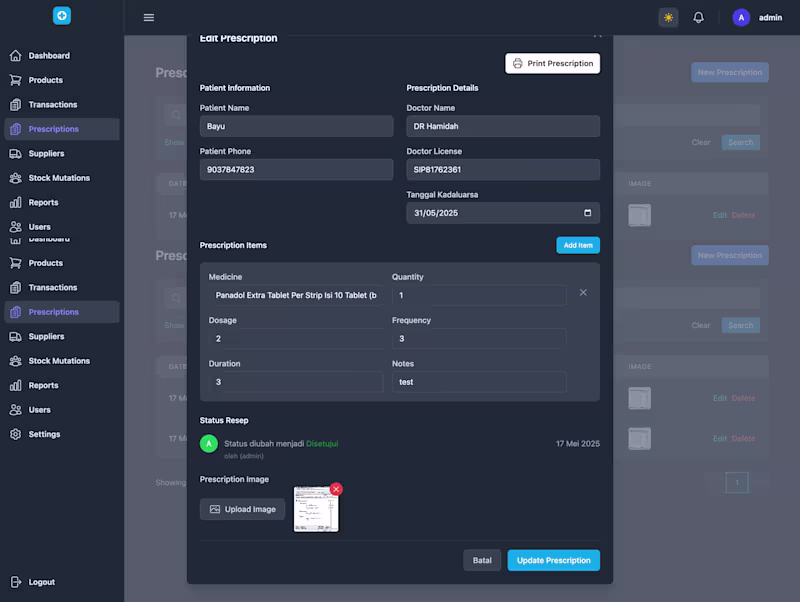Click Logout in the sidebar
This screenshot has width=800, height=602.
[33, 582]
